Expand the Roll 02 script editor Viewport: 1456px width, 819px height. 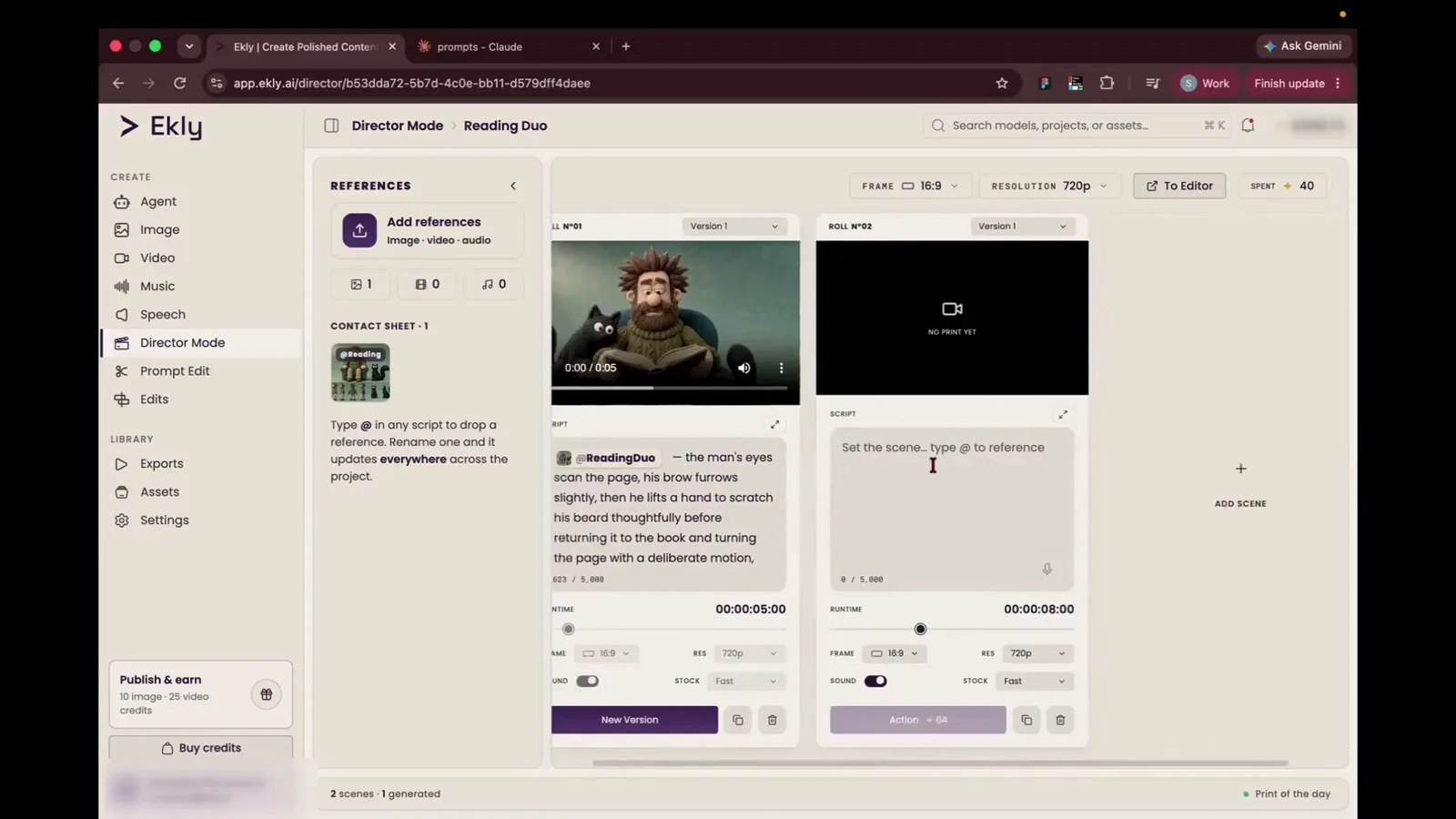coord(1063,414)
